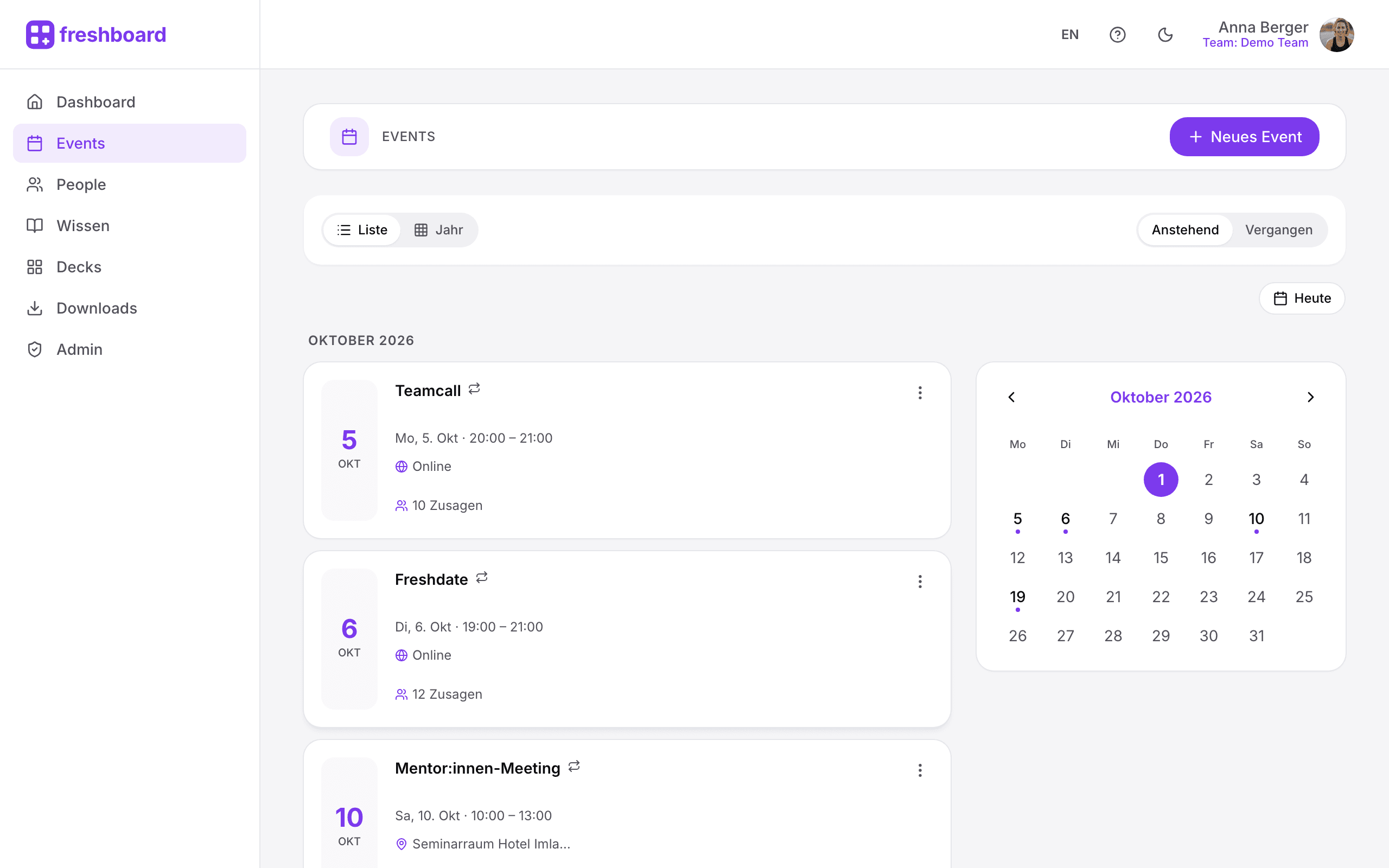This screenshot has width=1389, height=868.
Task: Click the 10 Zusagen attendee count
Action: tap(439, 506)
